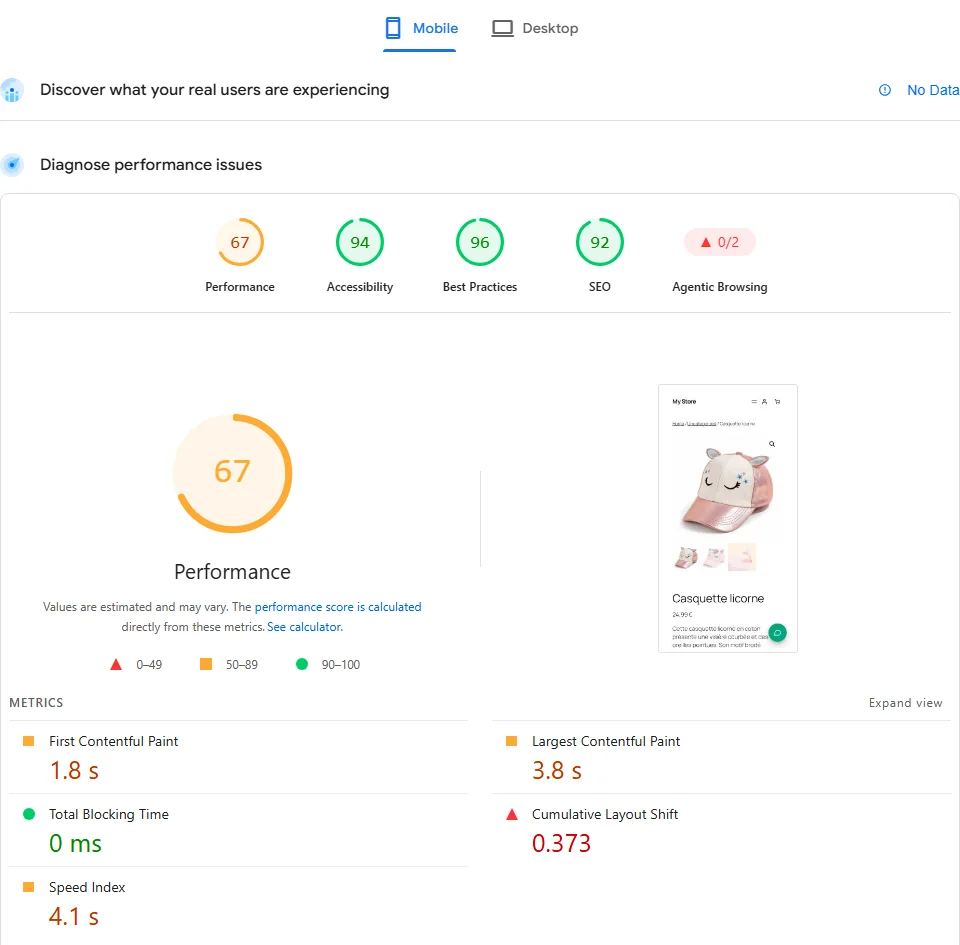The image size is (960, 945).
Task: Click the Speed Index orange square icon
Action: coord(28,887)
